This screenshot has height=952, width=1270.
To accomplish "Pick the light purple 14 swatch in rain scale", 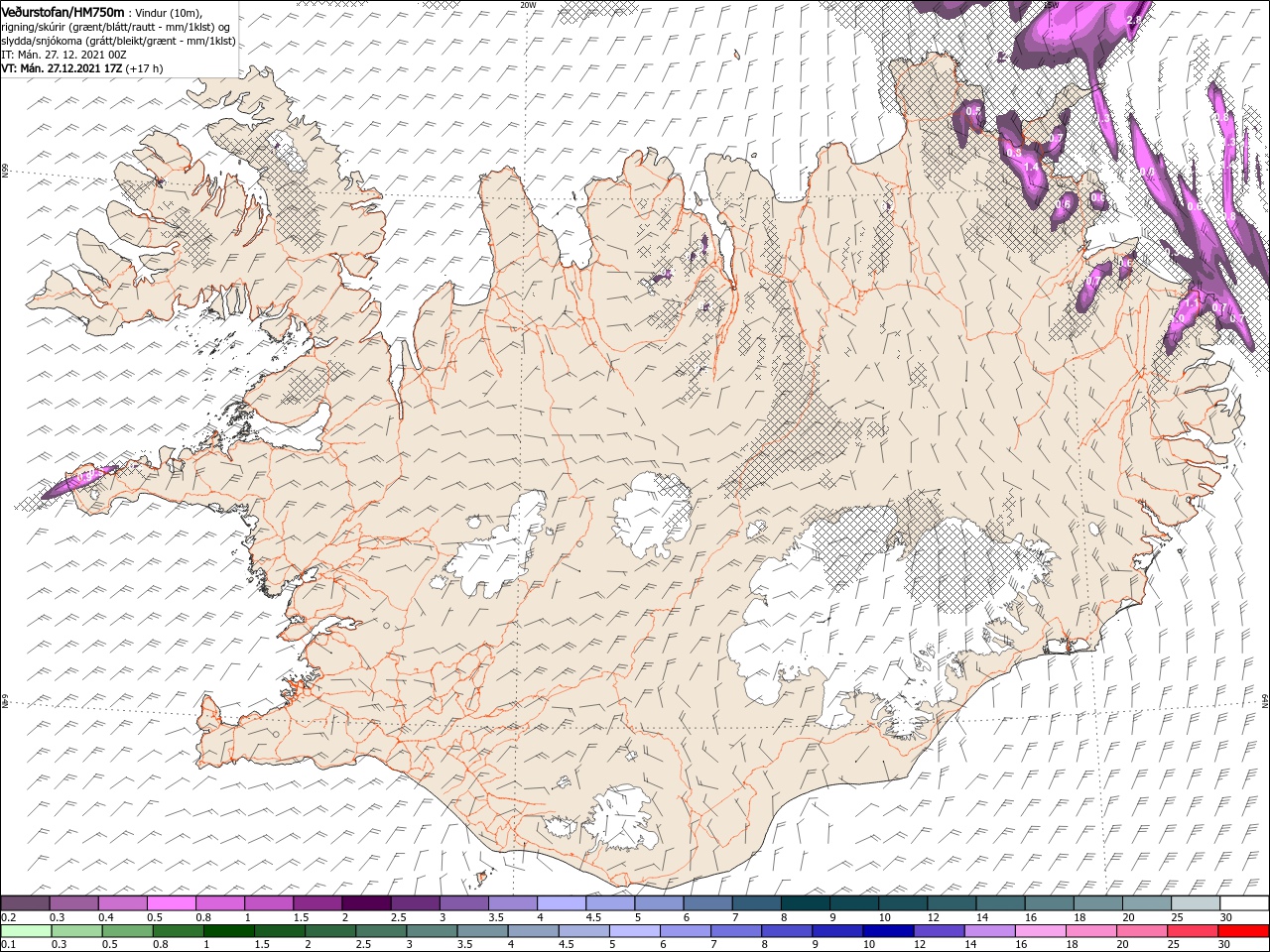I will (x=988, y=931).
